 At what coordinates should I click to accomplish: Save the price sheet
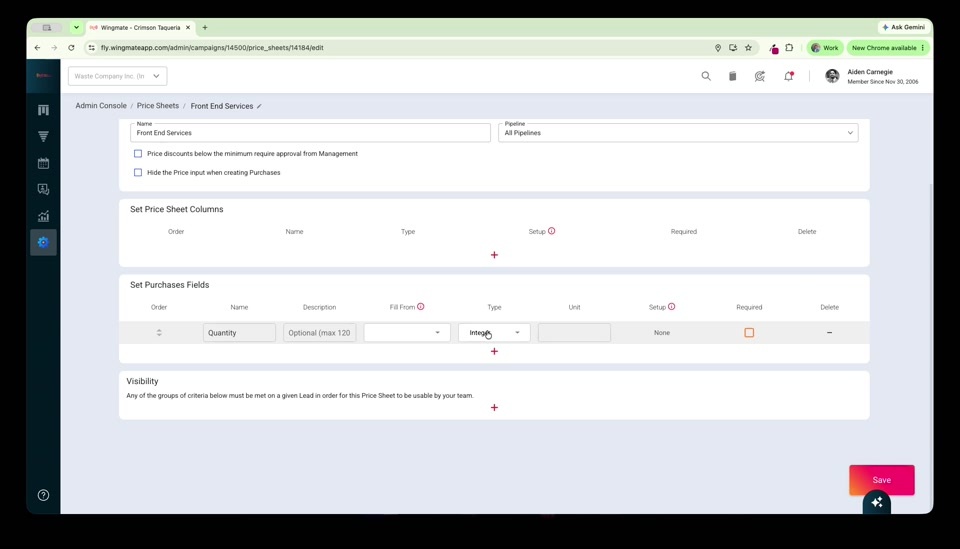(882, 480)
